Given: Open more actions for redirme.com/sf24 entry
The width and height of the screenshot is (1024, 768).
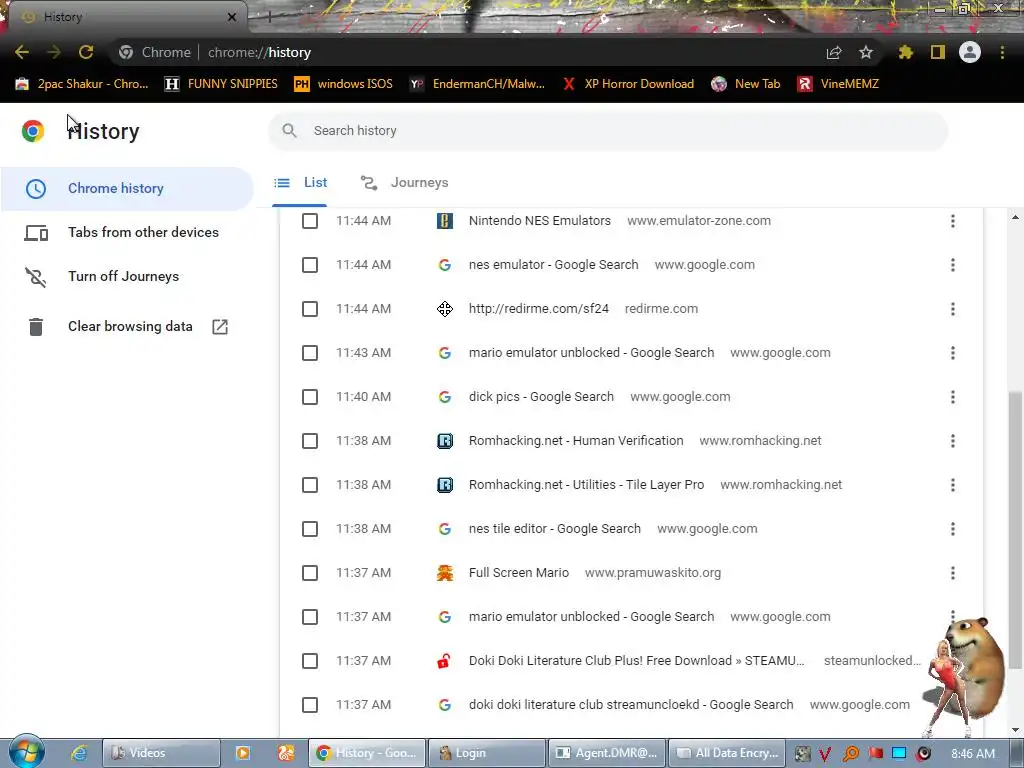Looking at the screenshot, I should click(x=953, y=309).
